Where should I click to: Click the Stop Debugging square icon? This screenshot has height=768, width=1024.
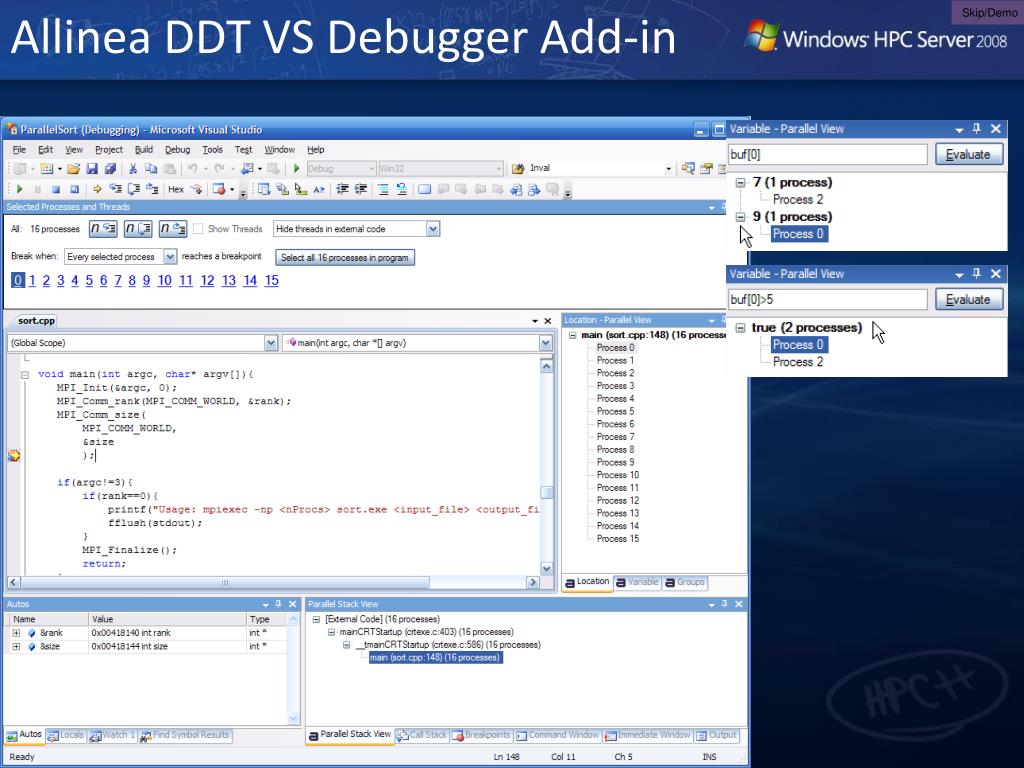click(x=56, y=189)
